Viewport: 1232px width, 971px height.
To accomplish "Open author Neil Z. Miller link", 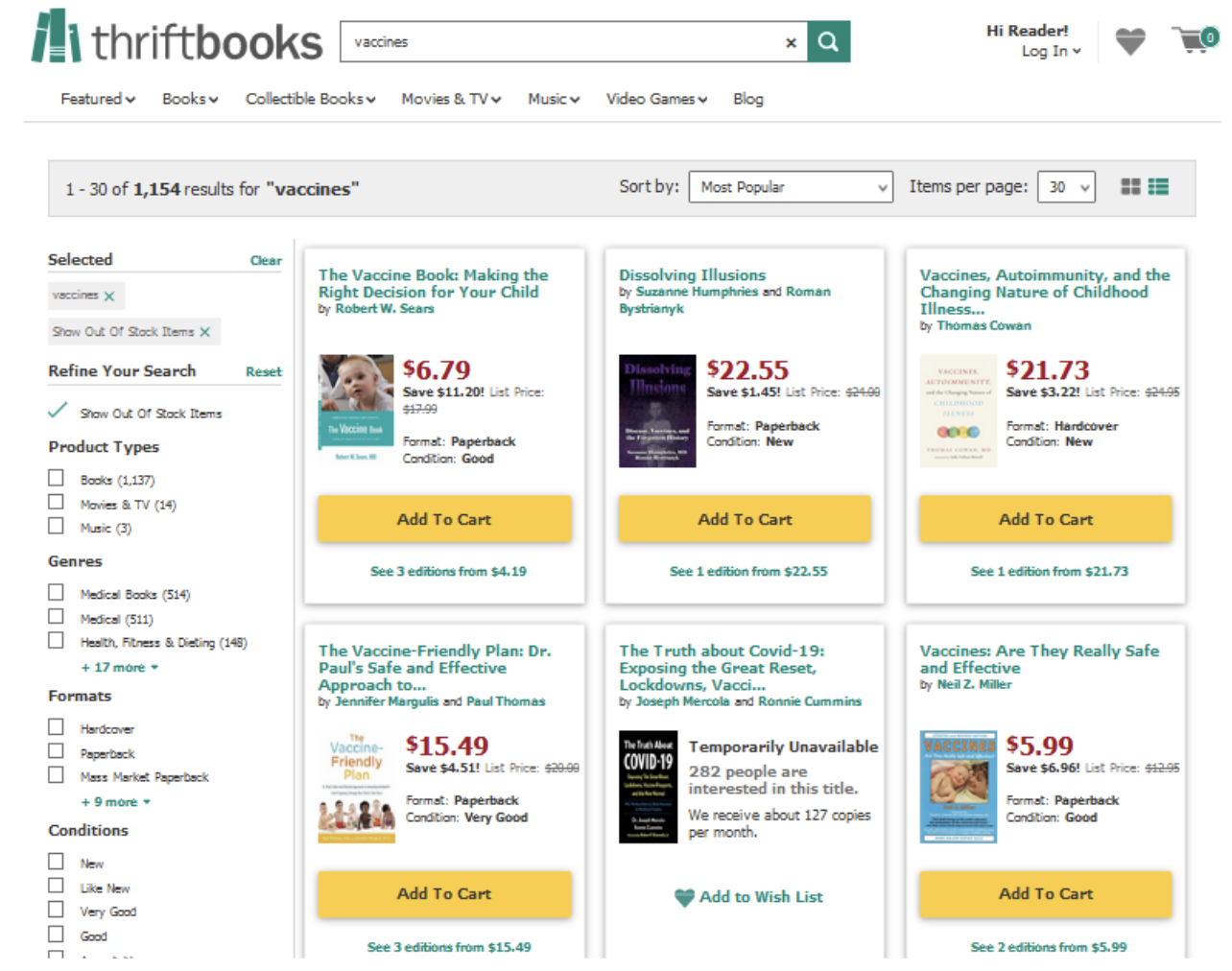I will pyautogui.click(x=974, y=685).
